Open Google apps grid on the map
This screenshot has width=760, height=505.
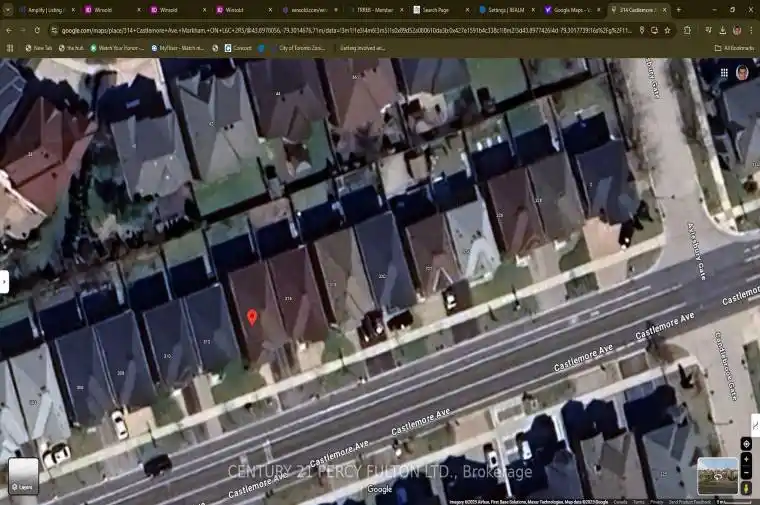[x=724, y=73]
